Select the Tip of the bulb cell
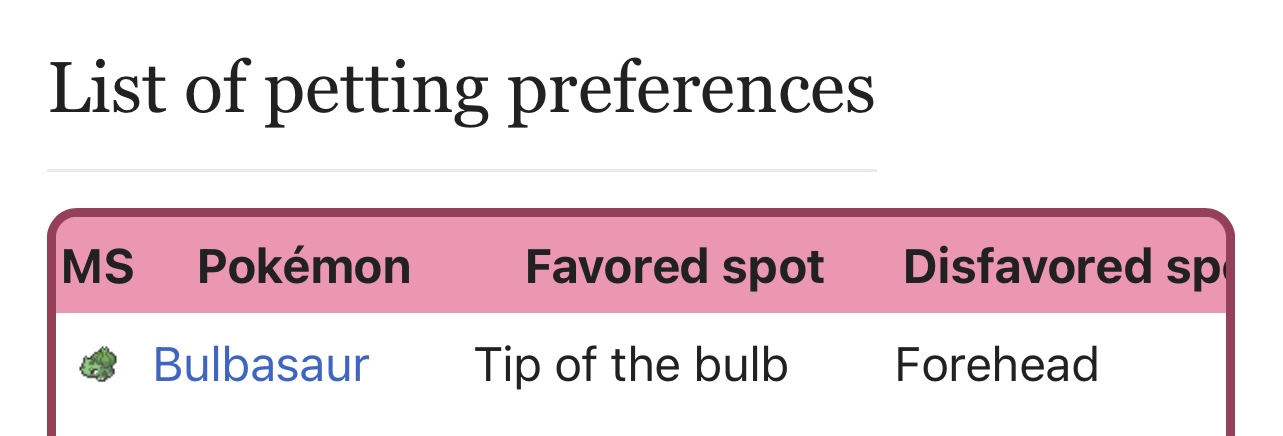 tap(631, 365)
